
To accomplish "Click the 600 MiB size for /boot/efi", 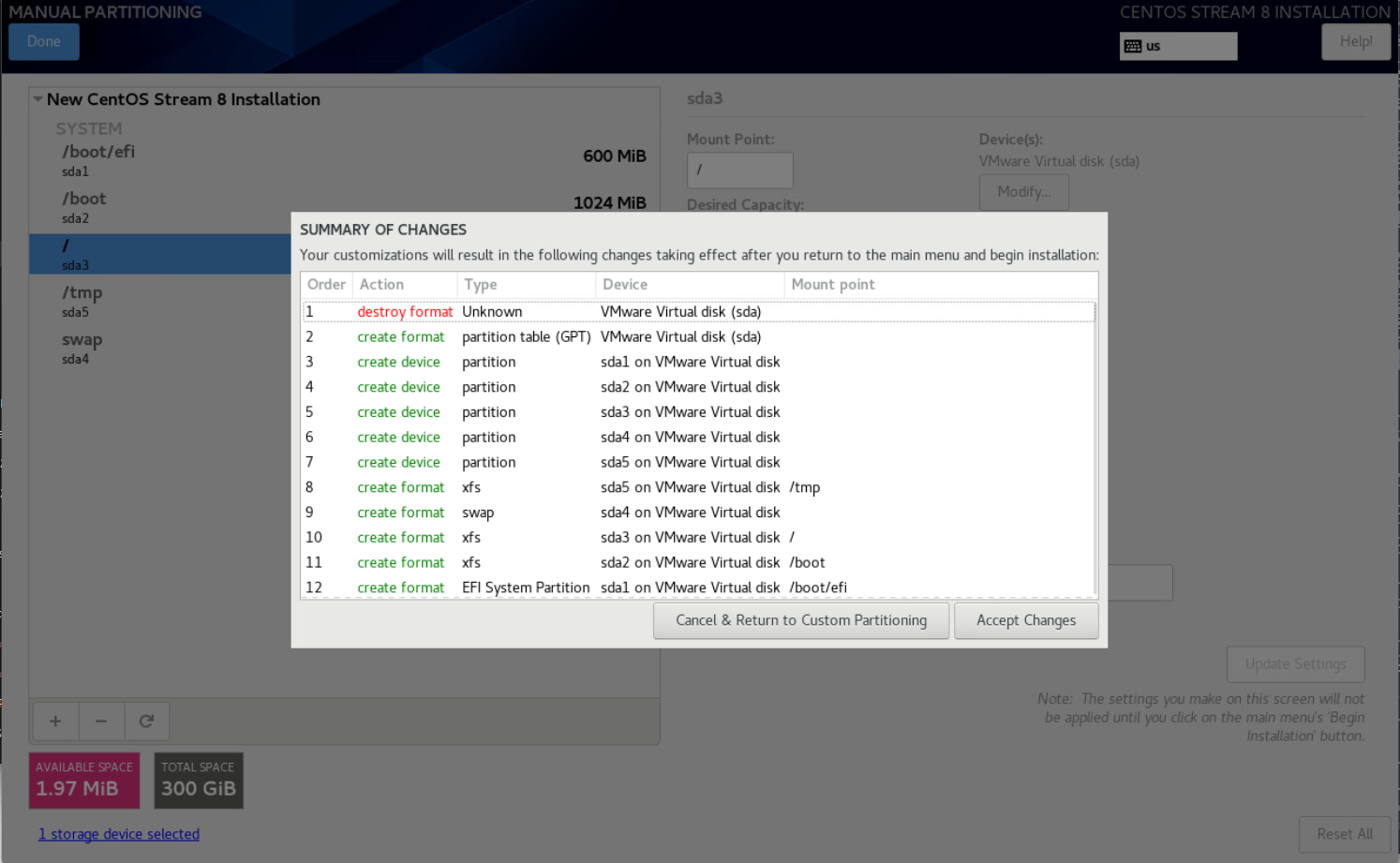I will [x=615, y=156].
